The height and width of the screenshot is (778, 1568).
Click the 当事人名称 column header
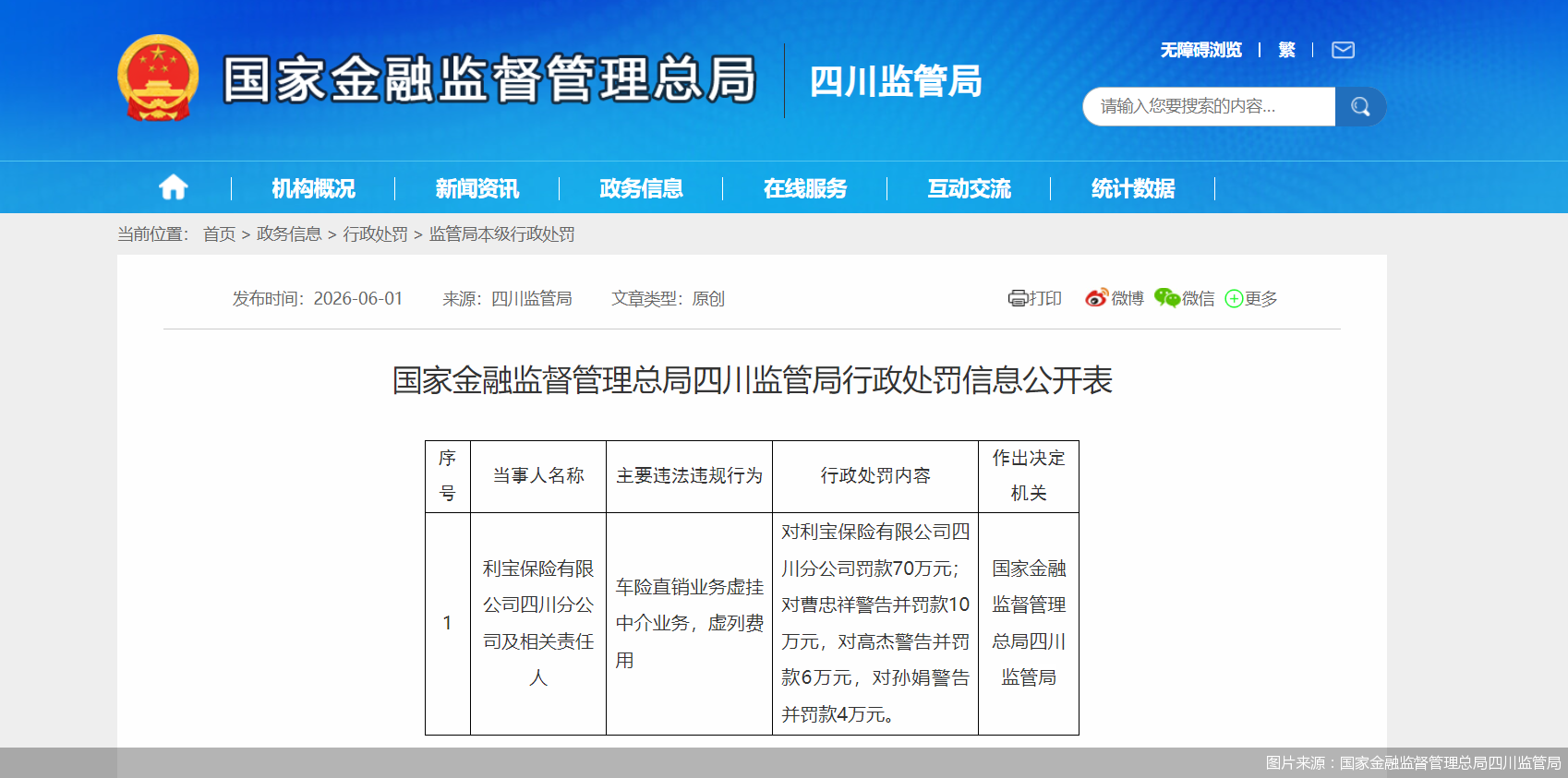538,476
